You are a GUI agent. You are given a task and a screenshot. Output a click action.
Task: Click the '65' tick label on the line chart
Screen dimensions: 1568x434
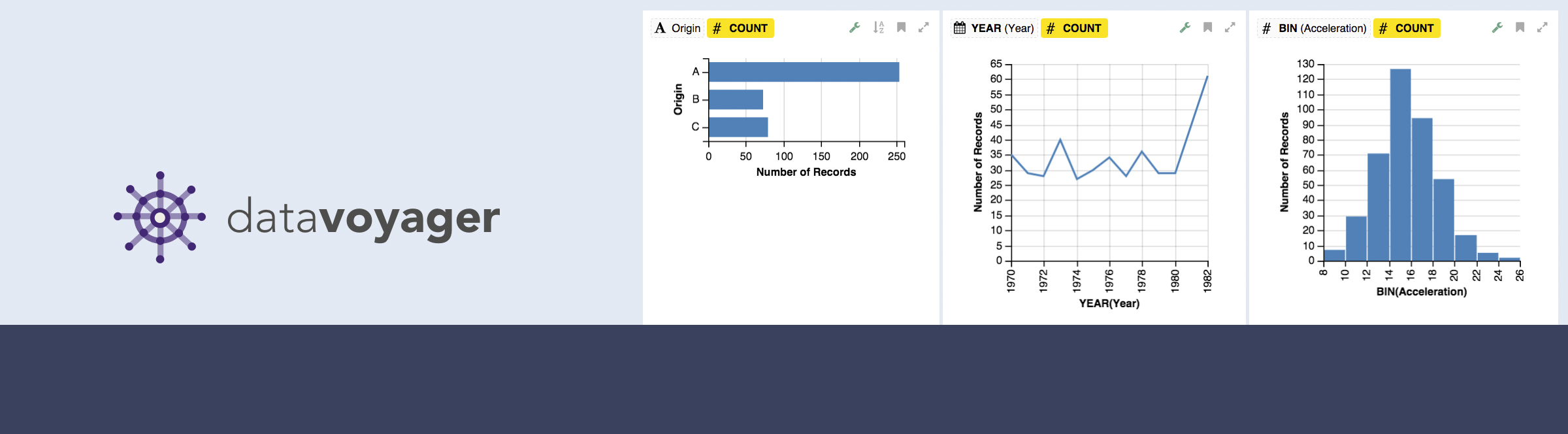pyautogui.click(x=996, y=64)
